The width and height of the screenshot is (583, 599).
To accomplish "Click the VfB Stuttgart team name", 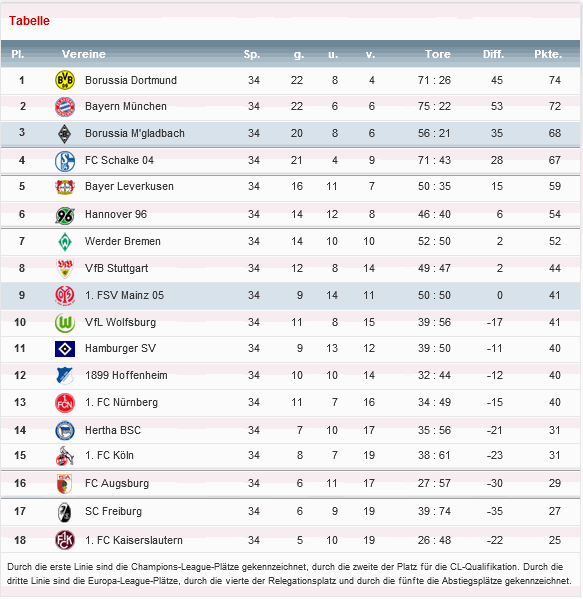I will (x=117, y=268).
